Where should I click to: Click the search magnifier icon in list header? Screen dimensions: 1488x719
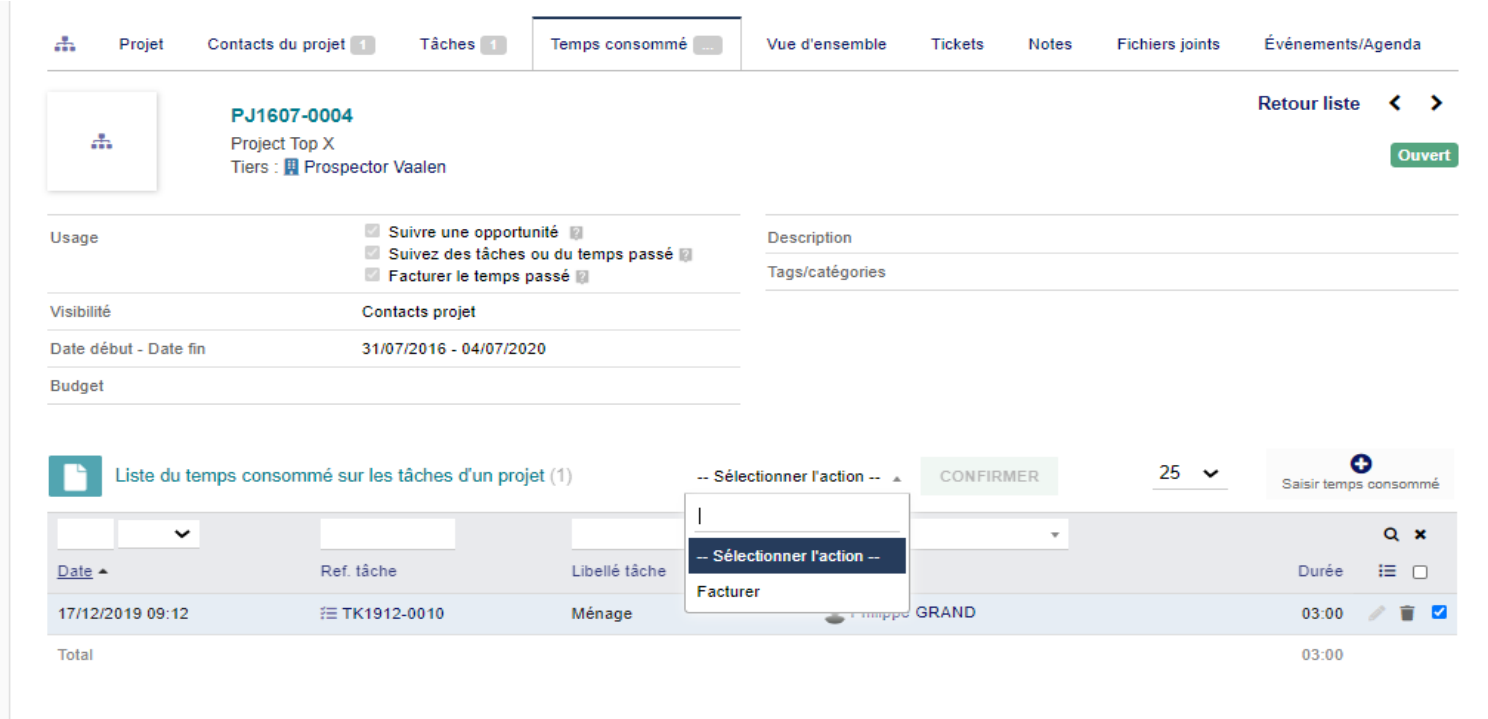(x=1390, y=535)
